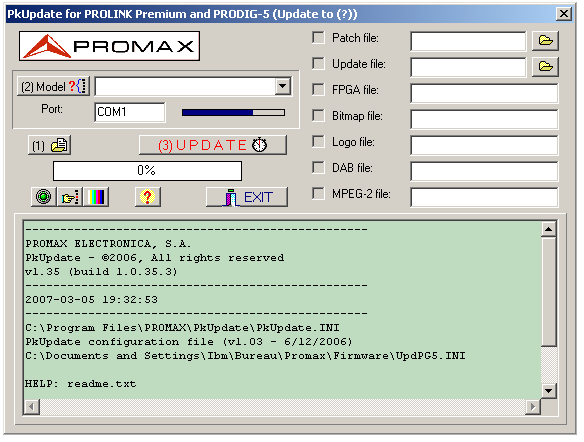Check the DAB file checkbox
The image size is (584, 442).
click(318, 168)
